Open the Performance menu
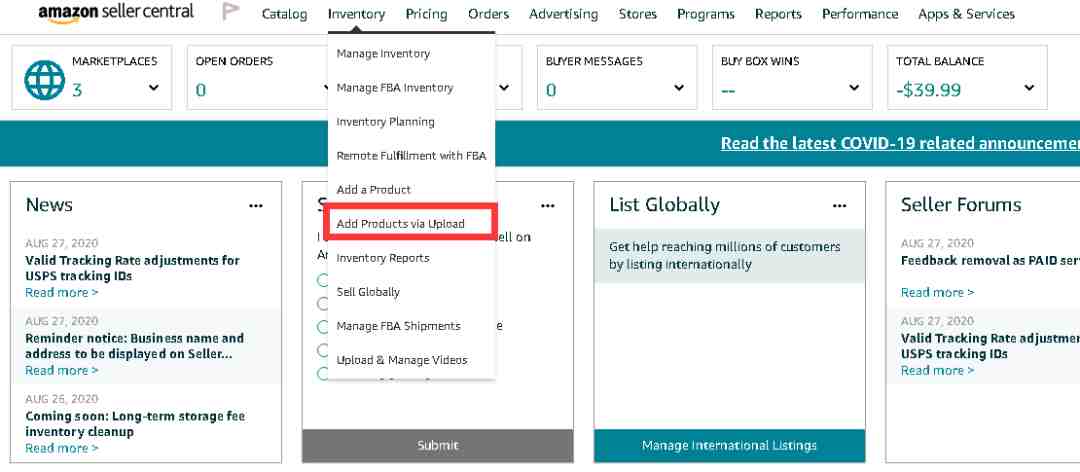The height and width of the screenshot is (472, 1080). pos(860,14)
